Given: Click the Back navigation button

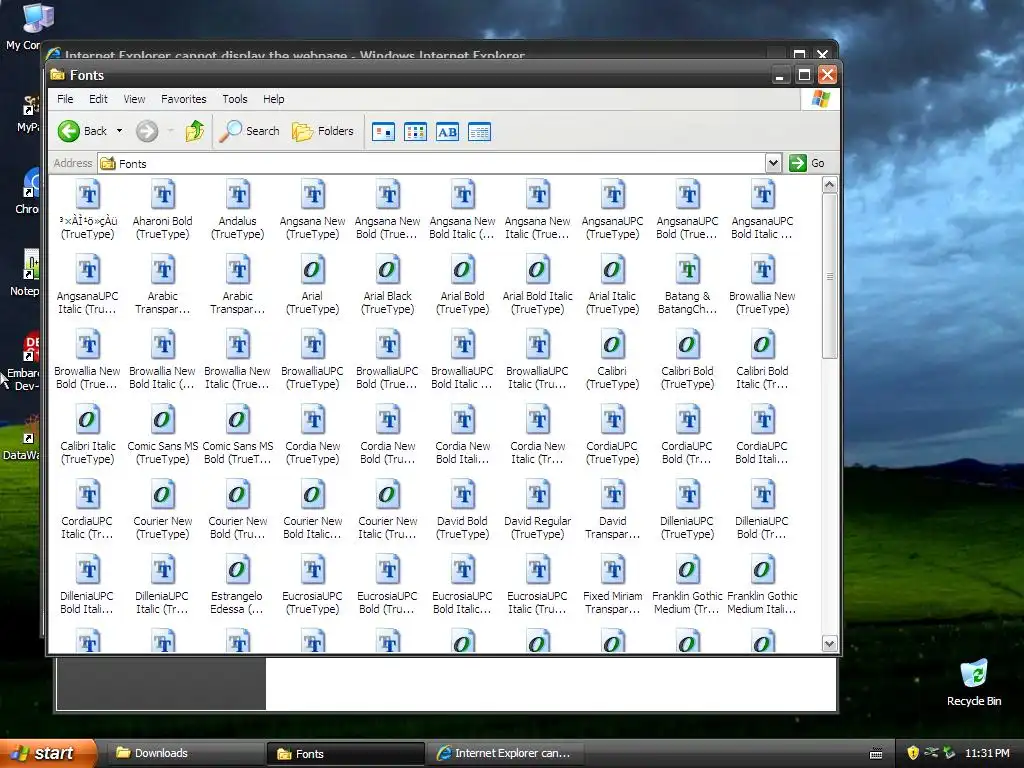Looking at the screenshot, I should click(82, 131).
